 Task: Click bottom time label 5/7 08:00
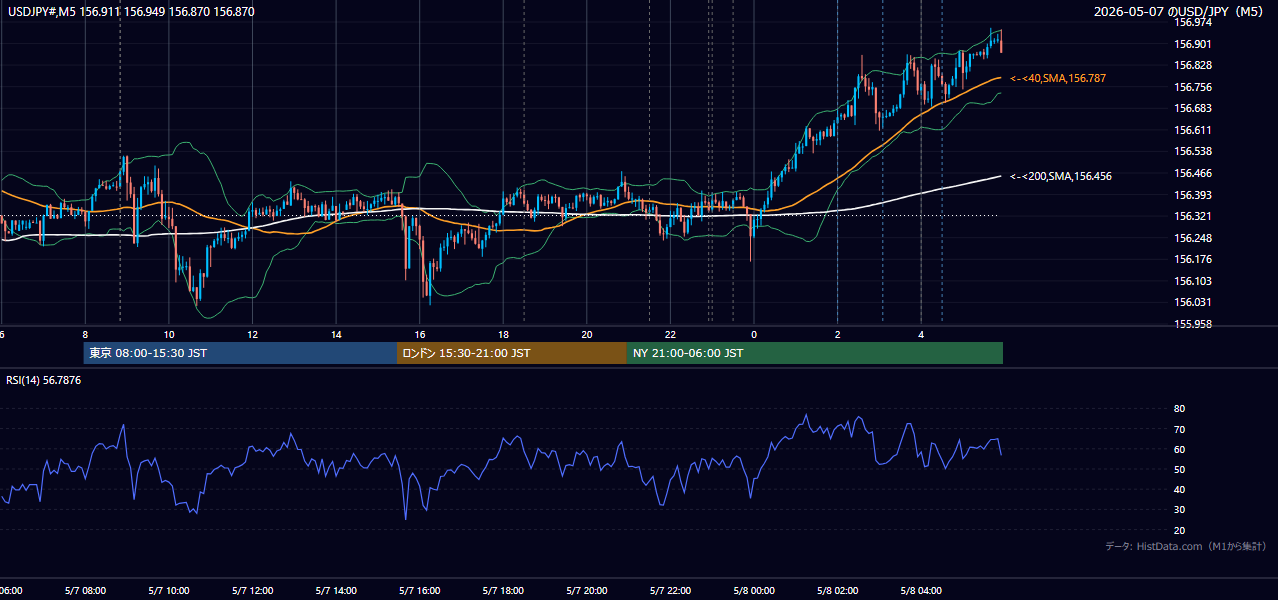pyautogui.click(x=84, y=591)
